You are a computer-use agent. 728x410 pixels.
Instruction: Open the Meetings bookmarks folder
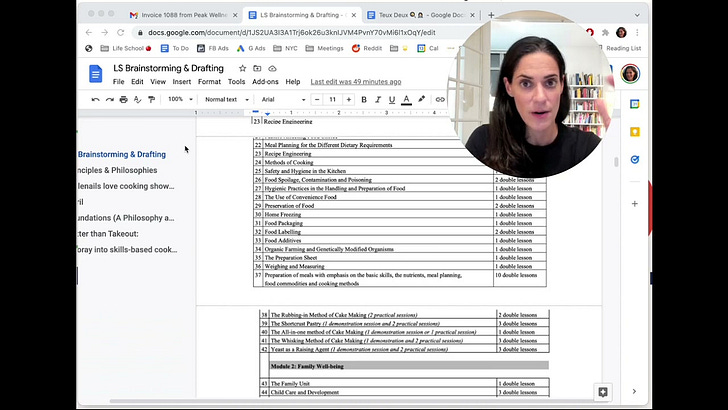[x=325, y=48]
